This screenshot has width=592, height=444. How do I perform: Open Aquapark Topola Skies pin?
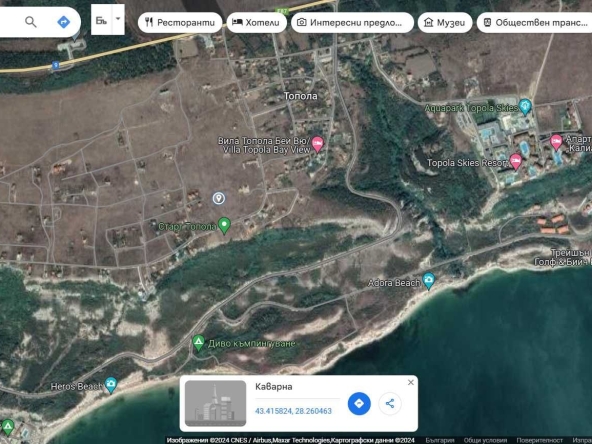(525, 106)
